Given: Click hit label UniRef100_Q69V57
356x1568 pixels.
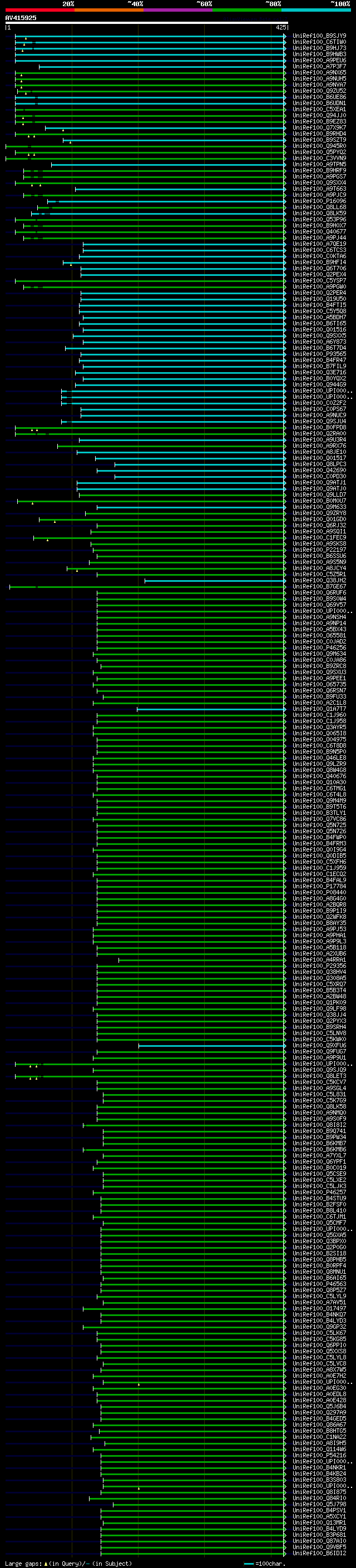Looking at the screenshot, I should [x=319, y=605].
